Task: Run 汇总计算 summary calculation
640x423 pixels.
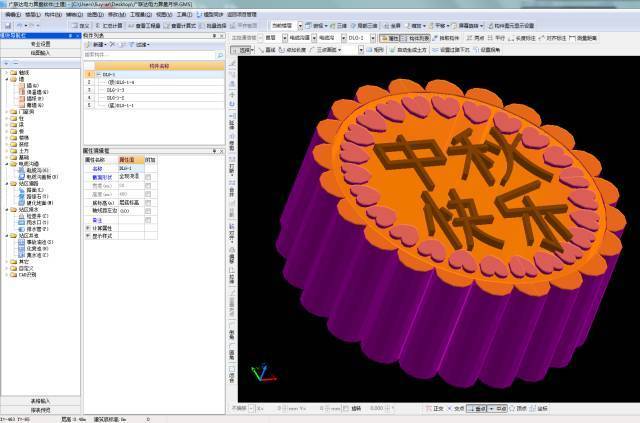Action: point(109,26)
